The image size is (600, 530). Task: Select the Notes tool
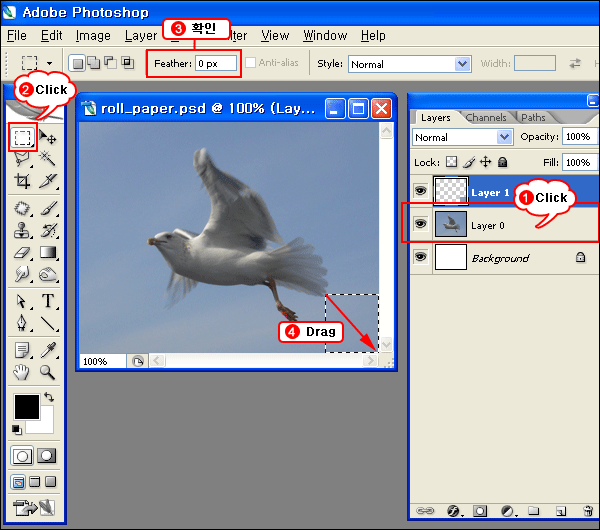(x=22, y=350)
